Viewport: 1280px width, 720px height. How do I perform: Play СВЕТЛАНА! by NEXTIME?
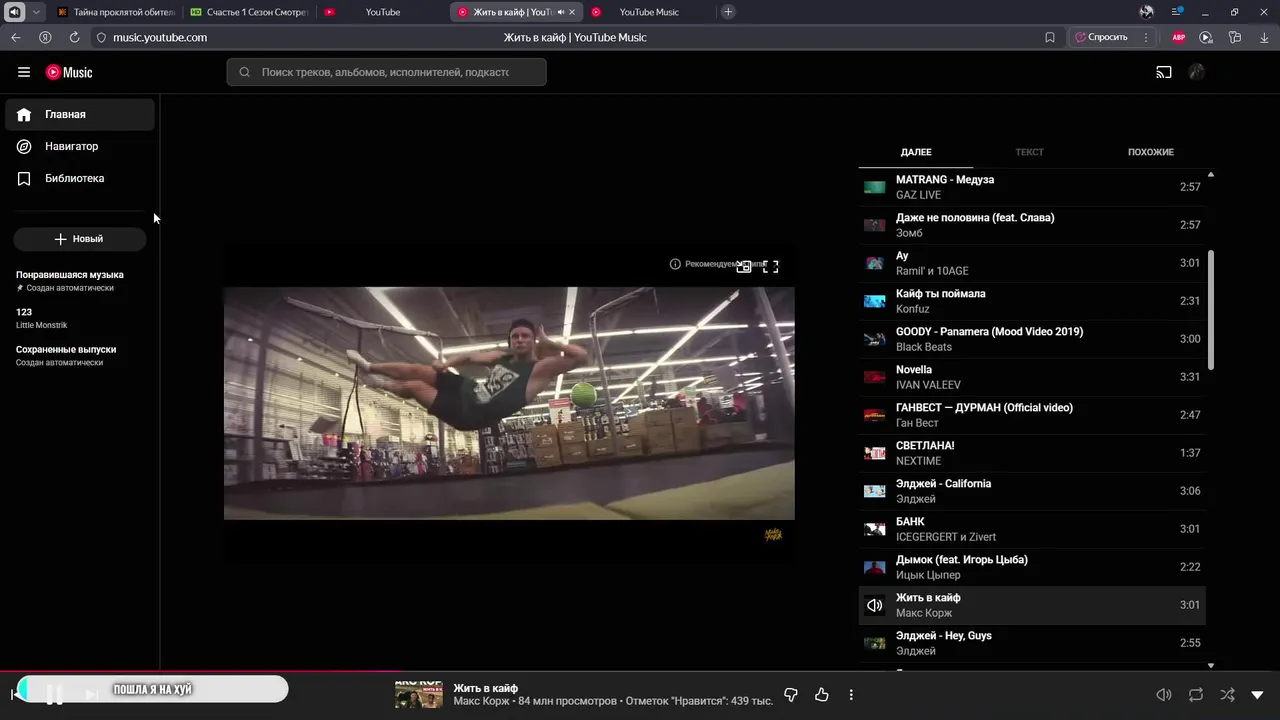tap(1032, 453)
